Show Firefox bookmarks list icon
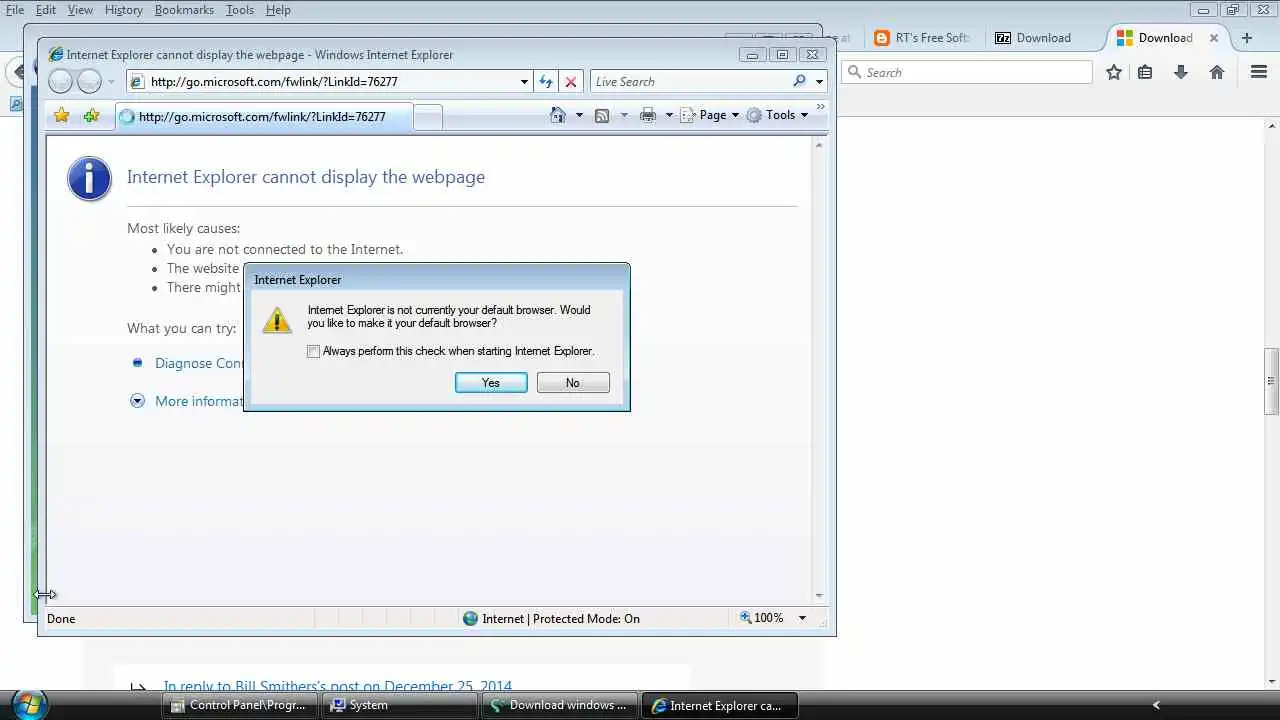The width and height of the screenshot is (1280, 720). tap(1146, 72)
